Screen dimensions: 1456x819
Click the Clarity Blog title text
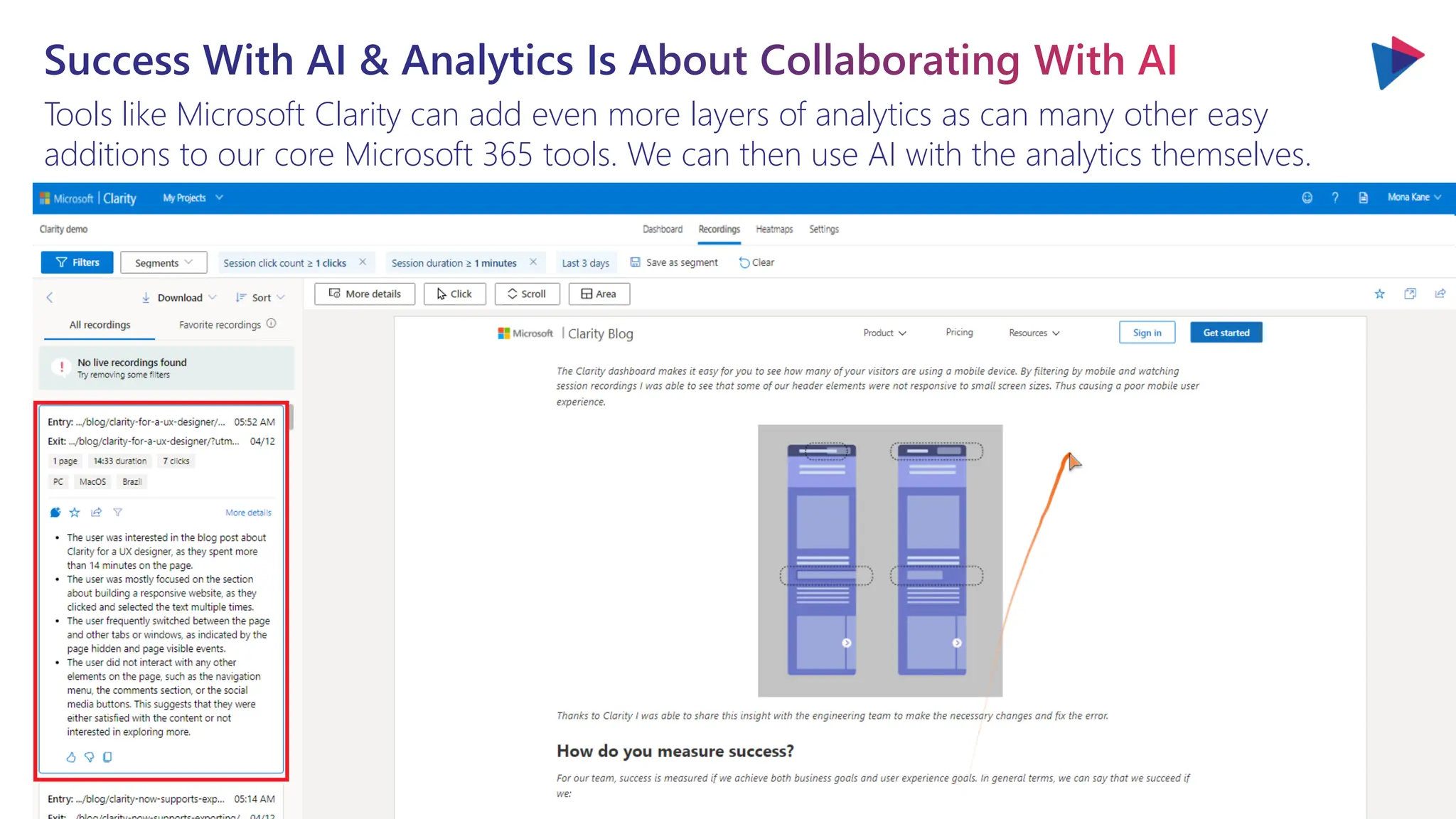pos(600,333)
